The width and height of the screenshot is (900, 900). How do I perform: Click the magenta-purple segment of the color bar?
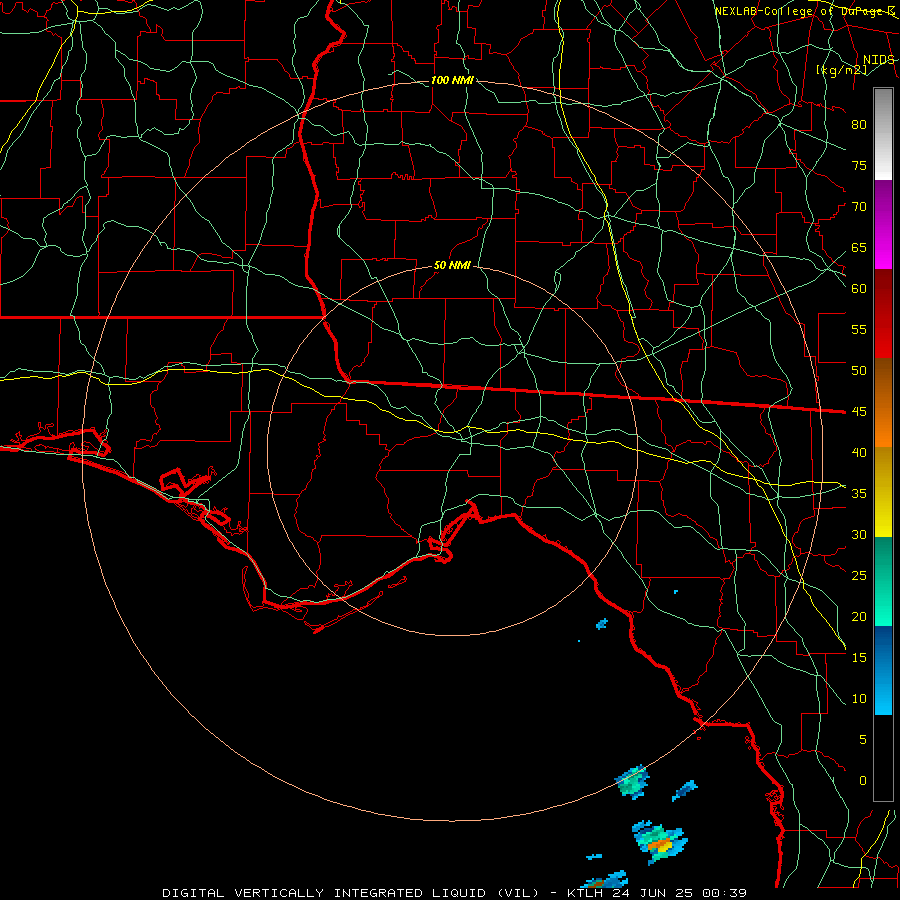click(x=883, y=224)
